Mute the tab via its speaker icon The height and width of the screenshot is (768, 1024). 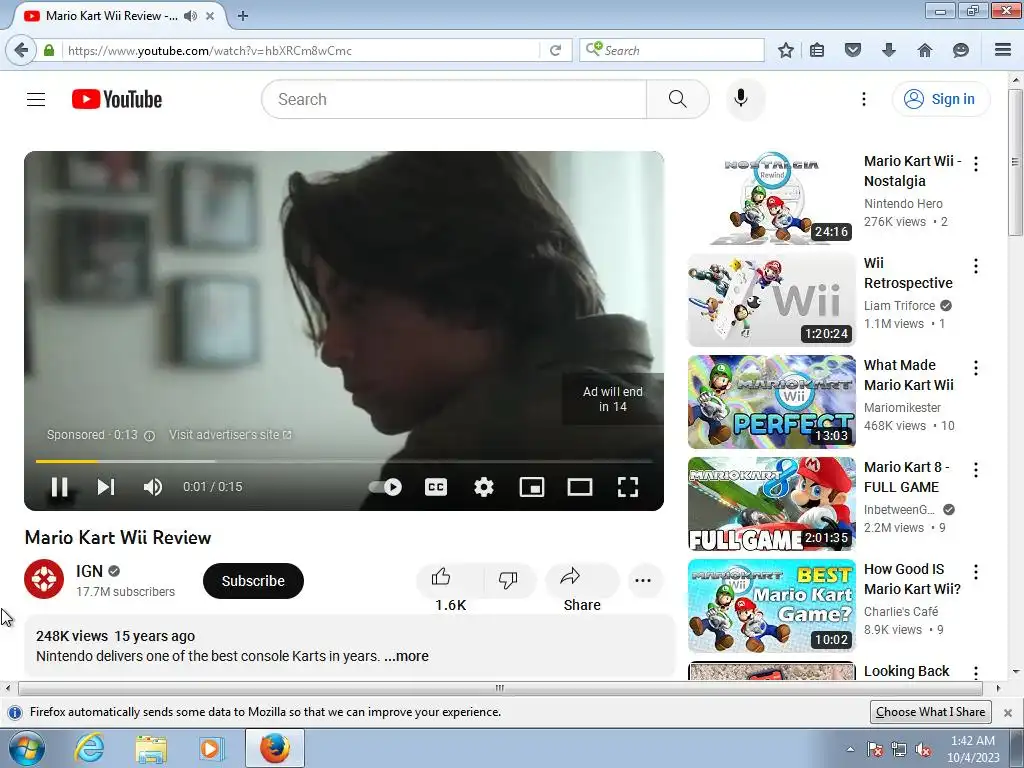(190, 16)
